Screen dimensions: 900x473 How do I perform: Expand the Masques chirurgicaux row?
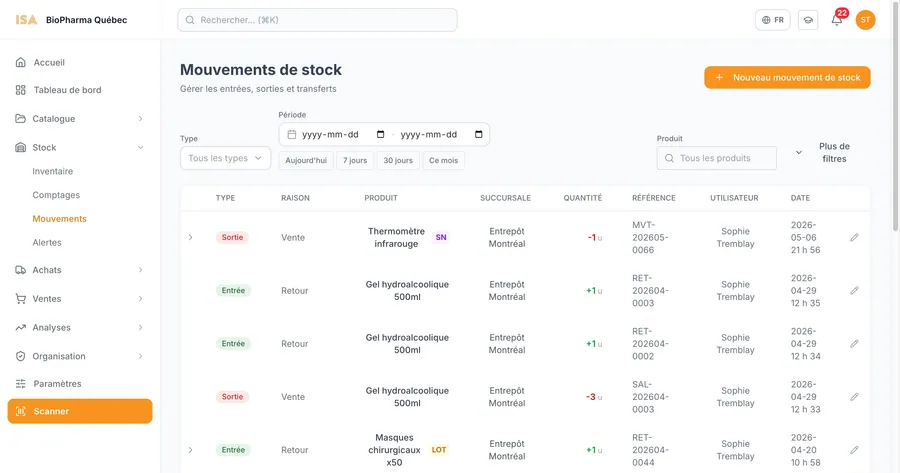point(191,450)
